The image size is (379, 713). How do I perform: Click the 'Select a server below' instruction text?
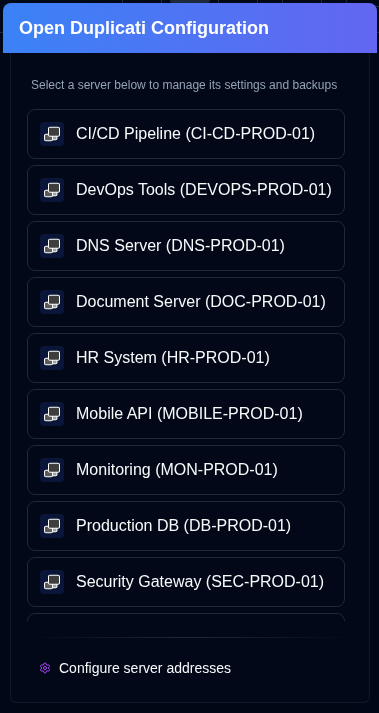(184, 85)
